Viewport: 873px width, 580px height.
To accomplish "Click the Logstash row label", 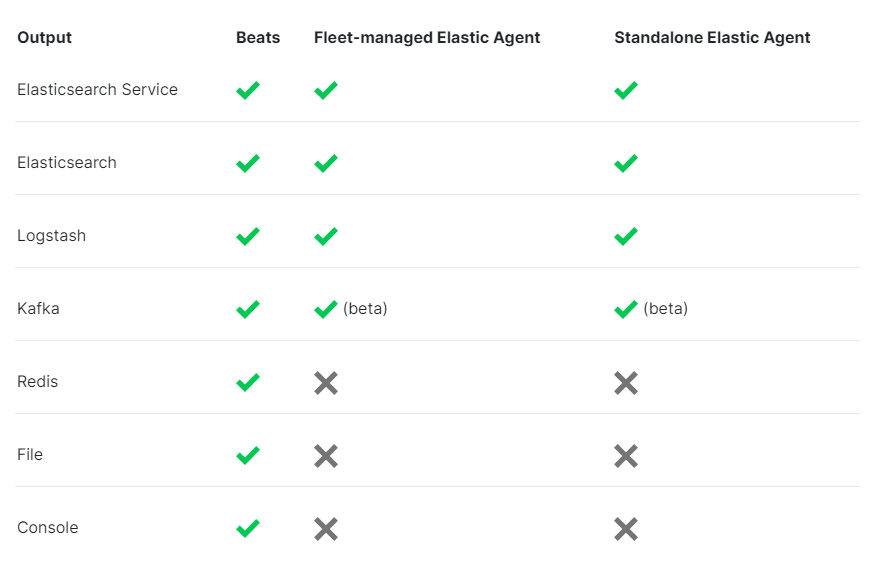I will (51, 236).
